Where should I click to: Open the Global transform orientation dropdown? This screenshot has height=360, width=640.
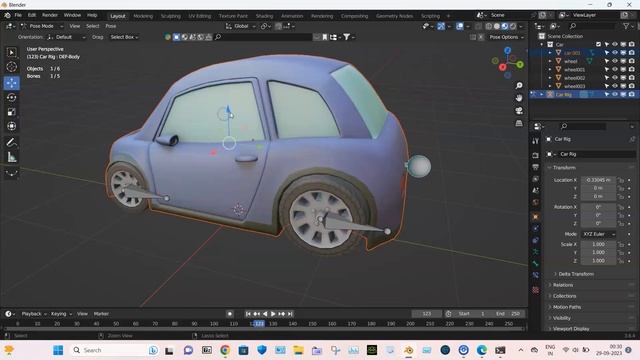point(241,26)
